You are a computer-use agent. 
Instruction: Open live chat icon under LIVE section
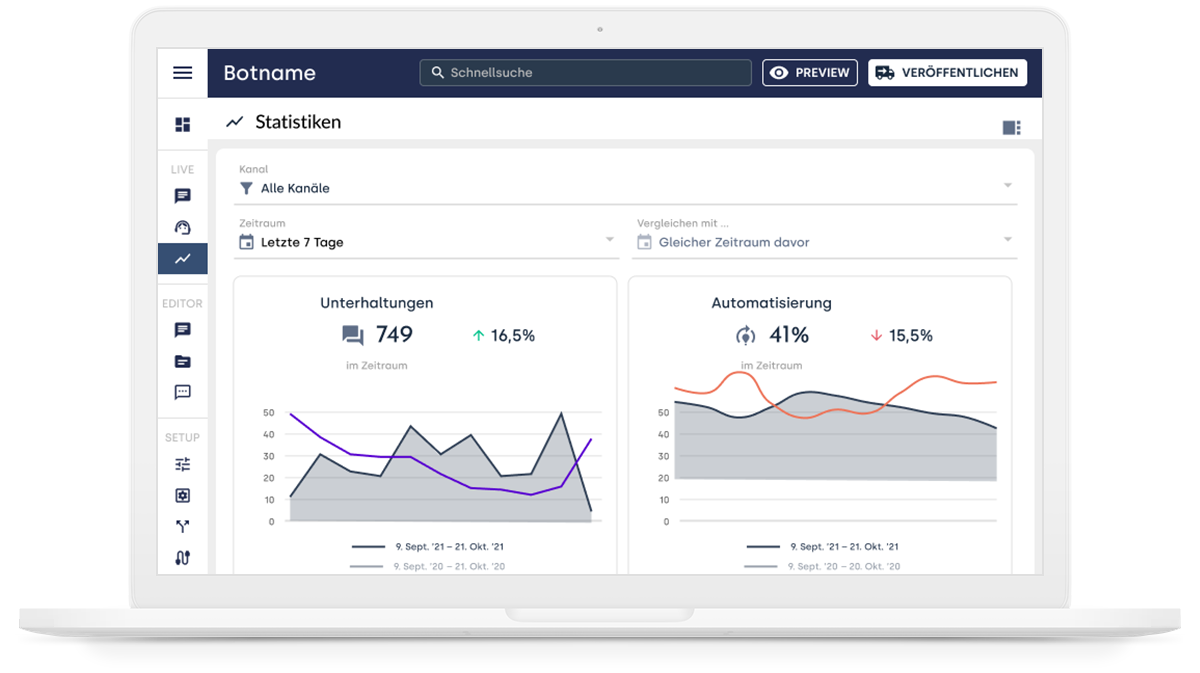click(182, 196)
